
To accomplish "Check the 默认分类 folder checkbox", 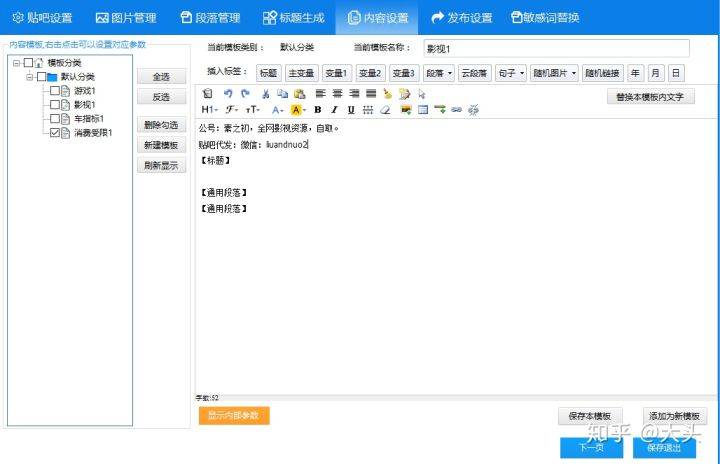I will click(x=41, y=77).
